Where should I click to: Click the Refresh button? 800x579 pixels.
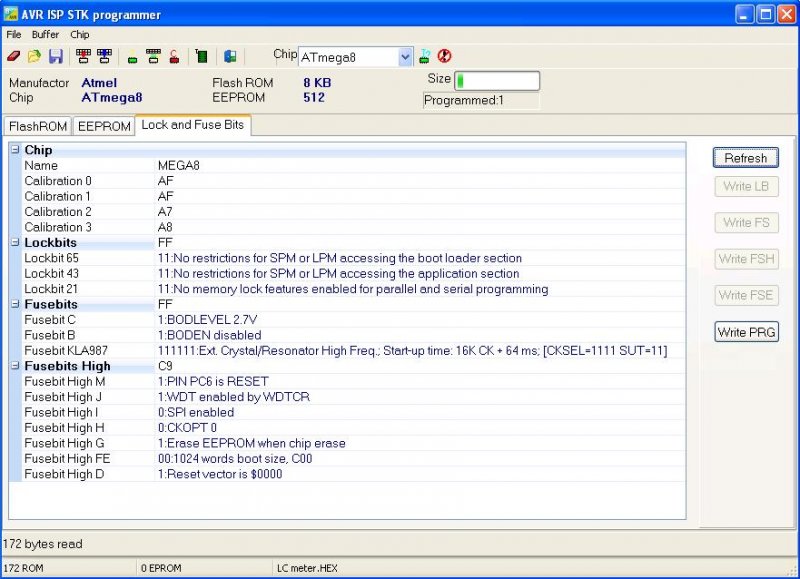[x=746, y=158]
